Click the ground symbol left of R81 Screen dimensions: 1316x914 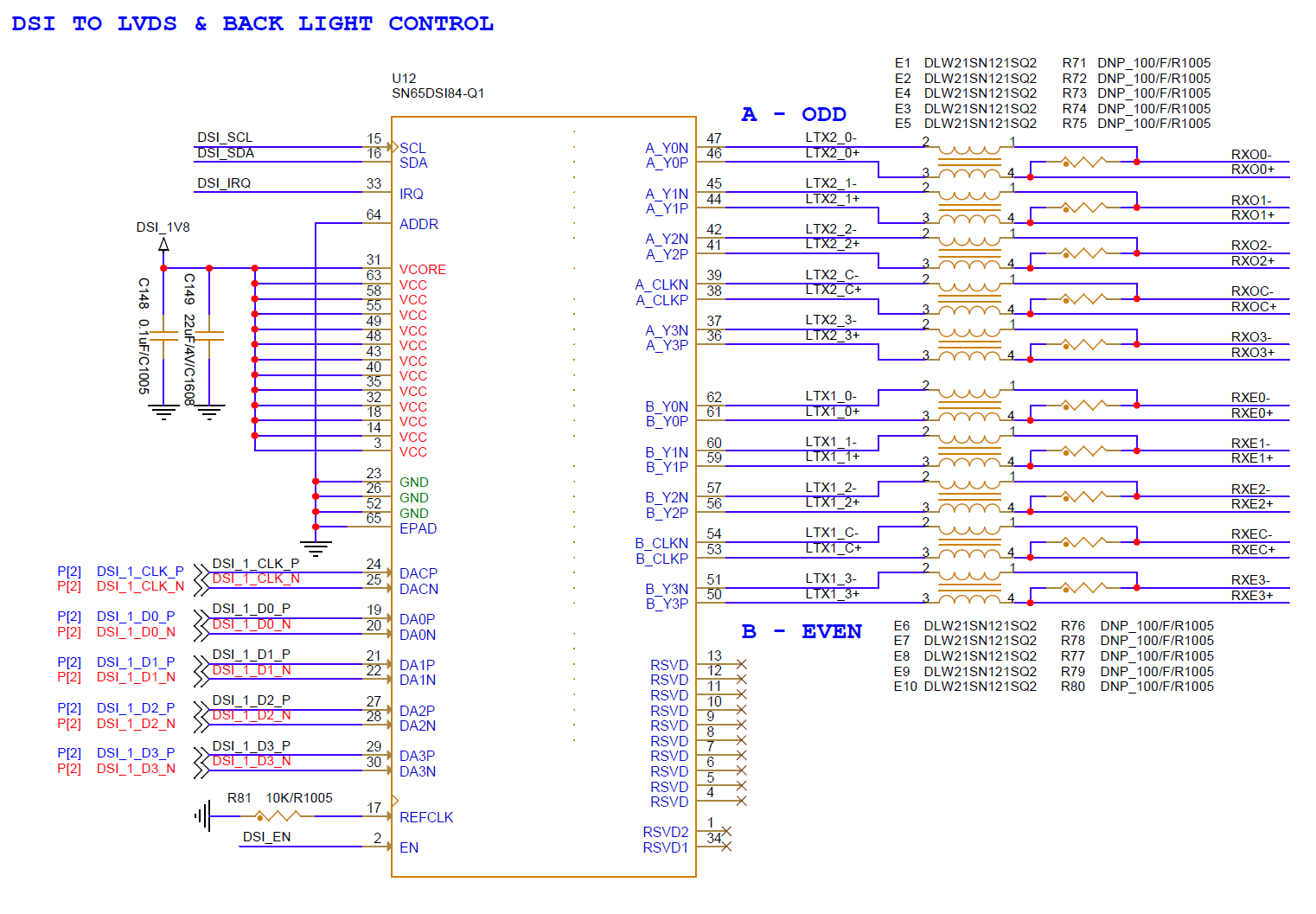click(203, 815)
